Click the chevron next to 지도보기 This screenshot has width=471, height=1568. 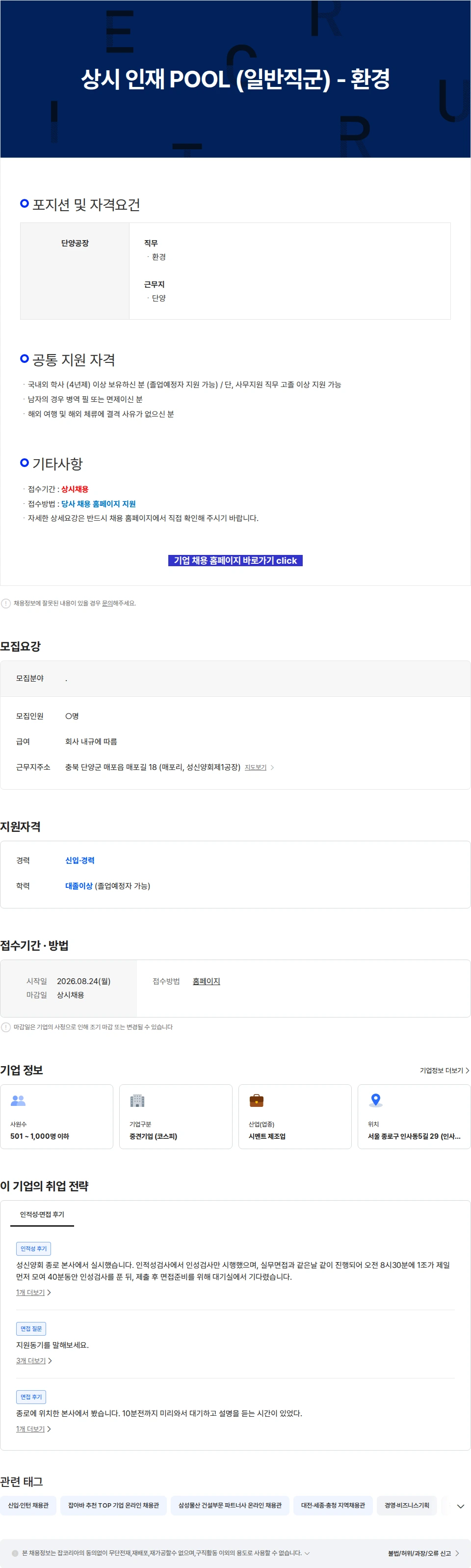tap(272, 768)
